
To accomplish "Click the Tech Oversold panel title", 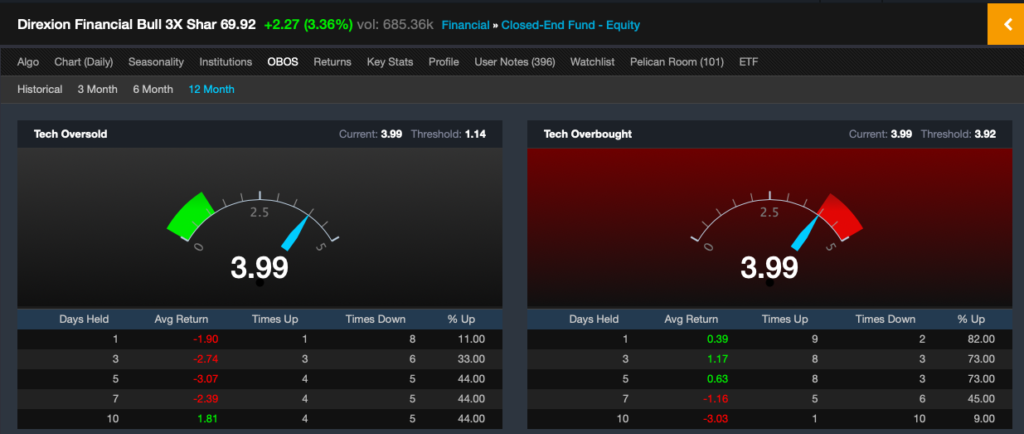I will pyautogui.click(x=71, y=134).
